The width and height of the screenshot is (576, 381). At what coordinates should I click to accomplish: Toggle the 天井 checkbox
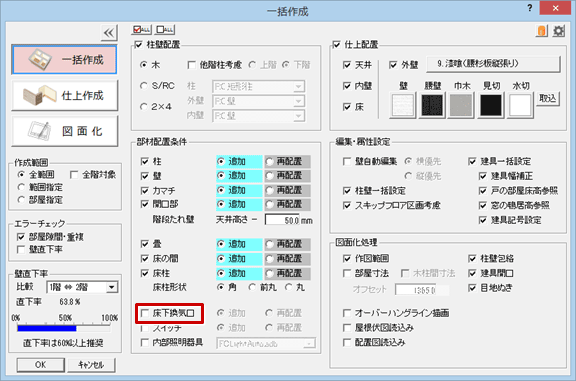click(346, 65)
